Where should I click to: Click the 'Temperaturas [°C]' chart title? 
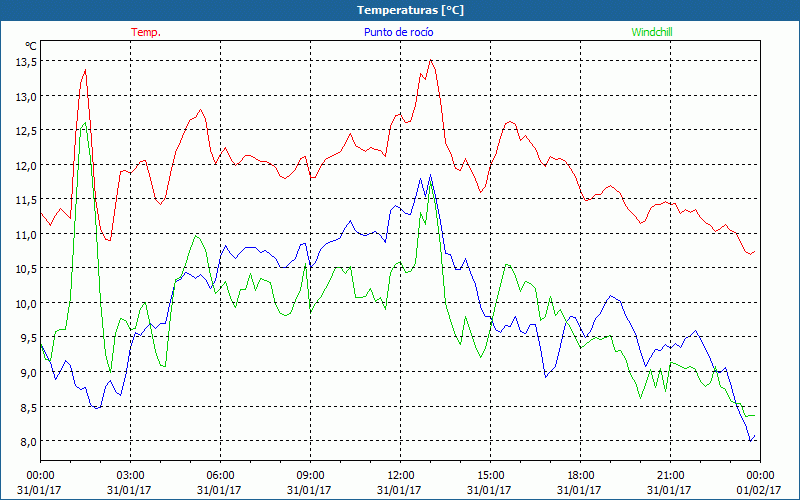[x=410, y=10]
